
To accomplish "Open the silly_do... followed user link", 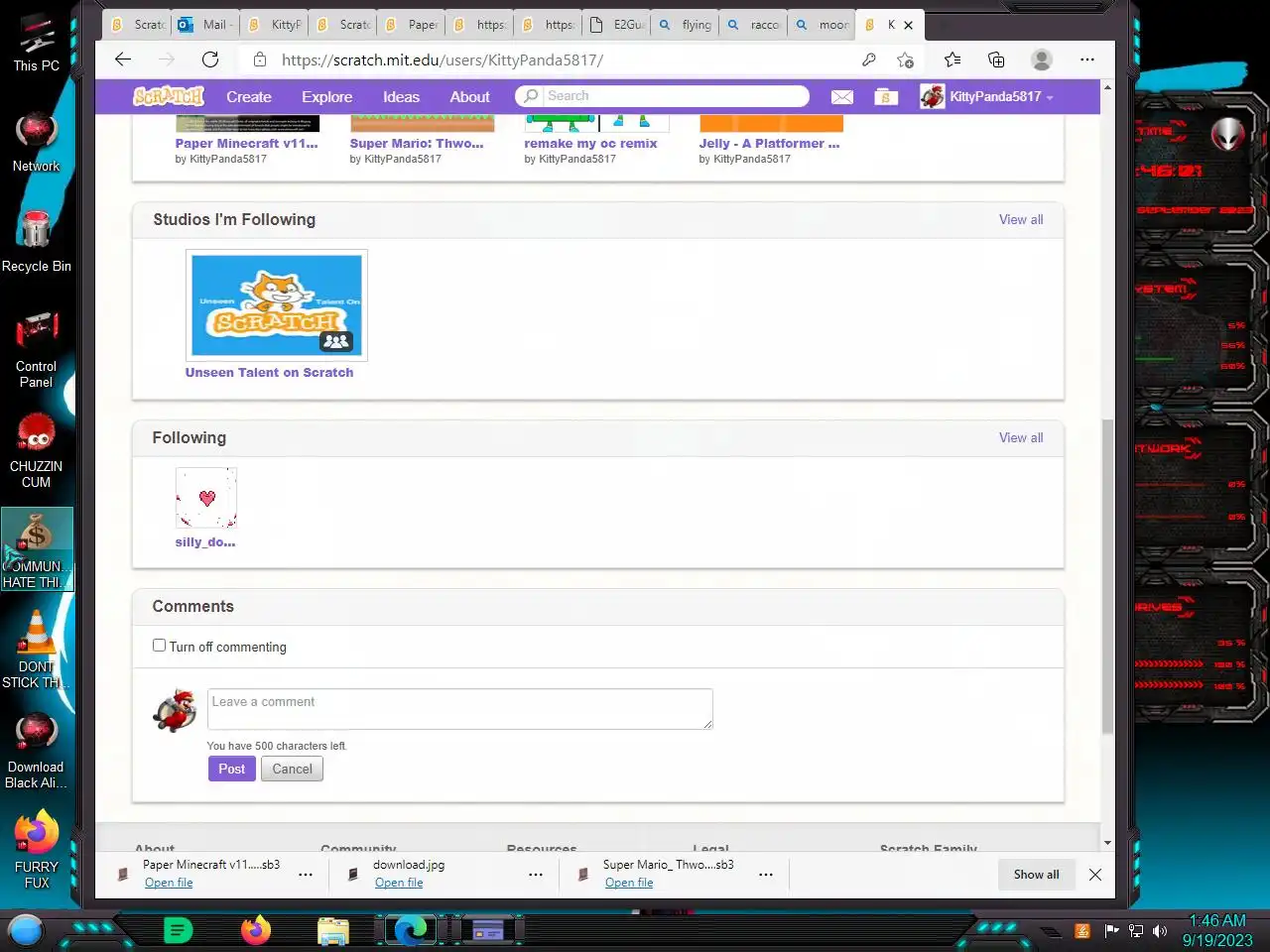I will click(205, 541).
